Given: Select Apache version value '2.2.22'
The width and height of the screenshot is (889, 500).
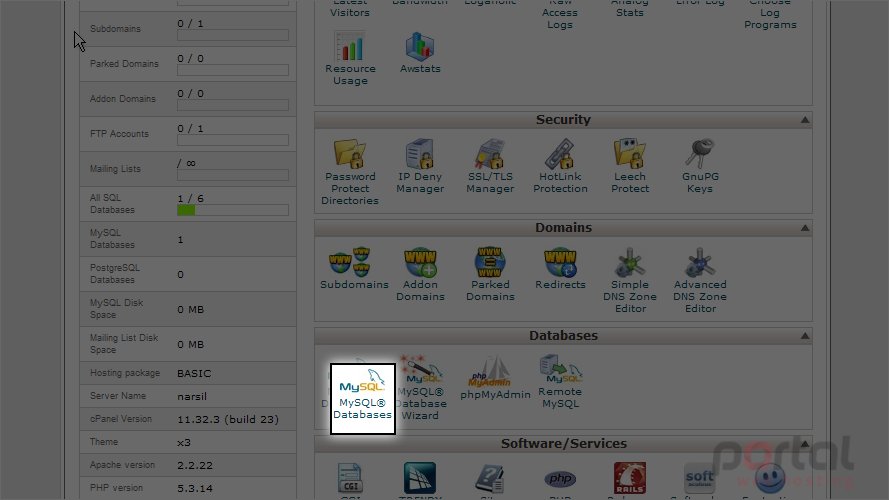Looking at the screenshot, I should pyautogui.click(x=194, y=465).
